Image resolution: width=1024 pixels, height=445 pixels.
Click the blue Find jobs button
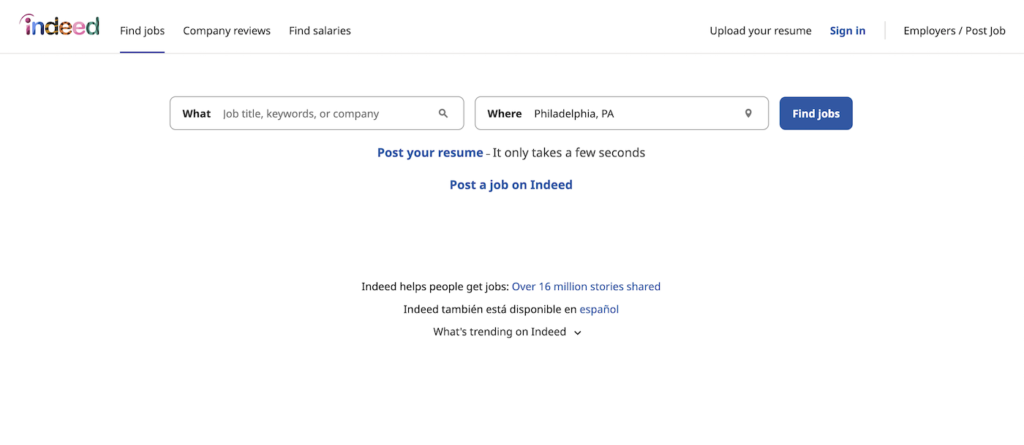coord(816,113)
